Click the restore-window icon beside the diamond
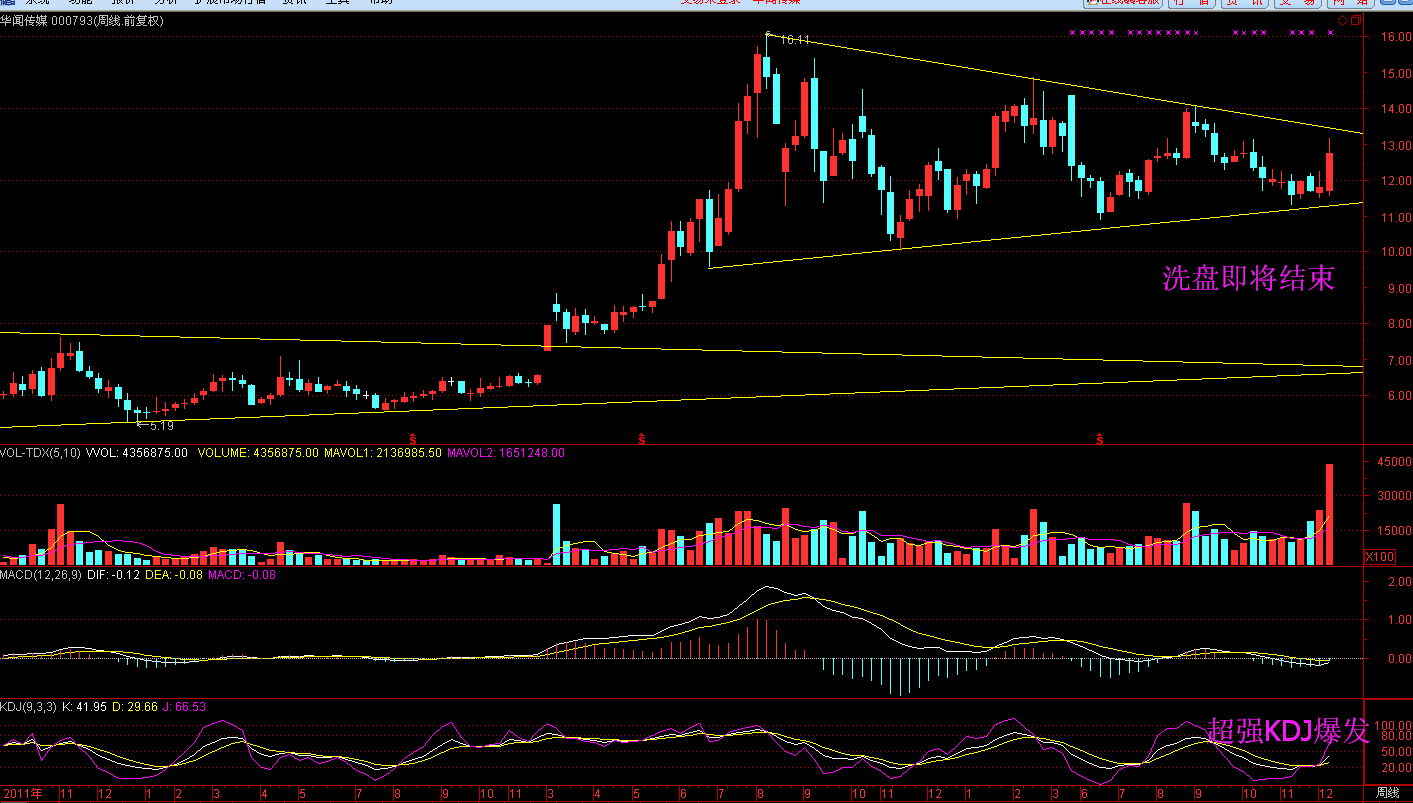Viewport: 1413px width, 803px height. click(x=1357, y=20)
